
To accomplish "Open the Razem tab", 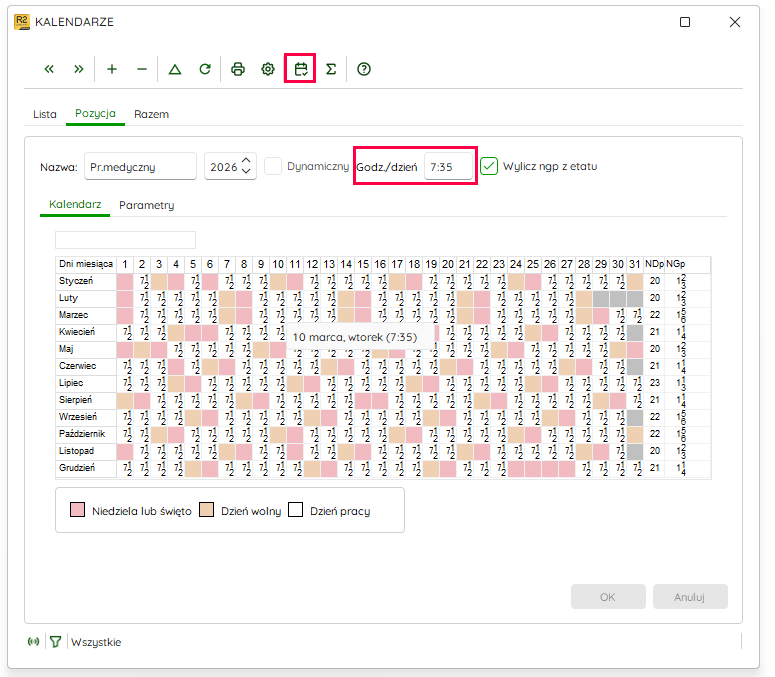I will pos(151,114).
